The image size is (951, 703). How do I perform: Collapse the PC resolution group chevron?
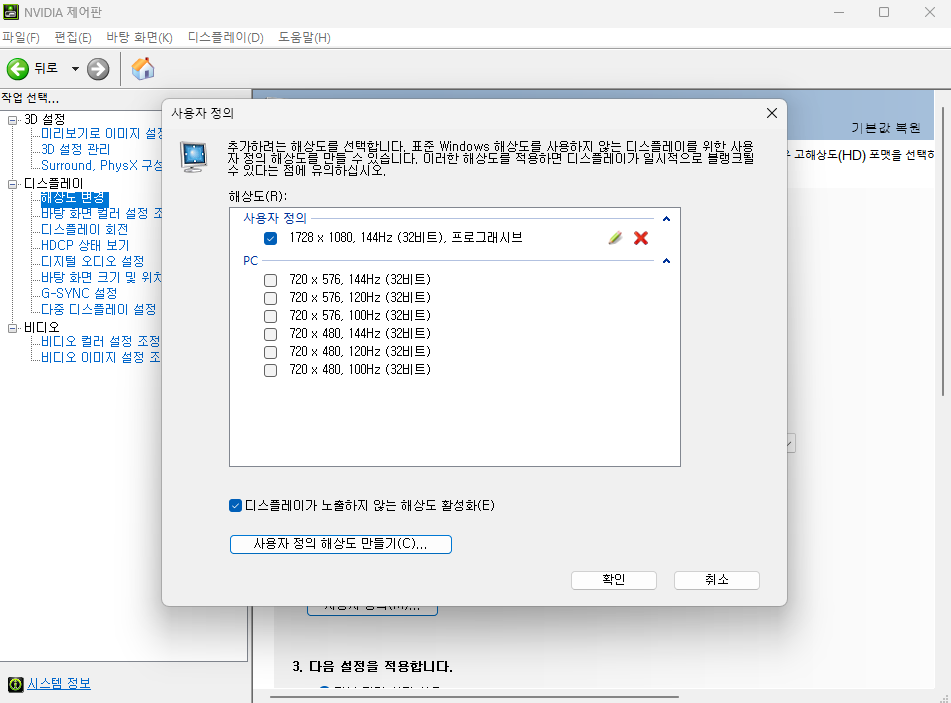(x=666, y=261)
